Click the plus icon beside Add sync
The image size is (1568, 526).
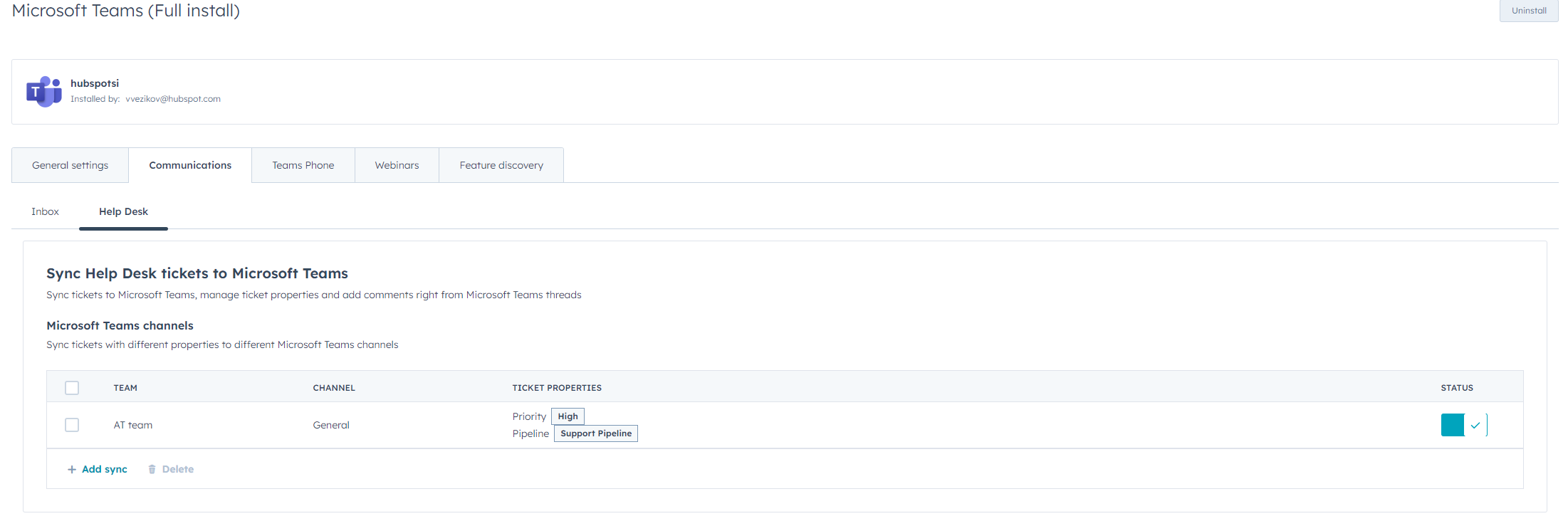pos(72,470)
